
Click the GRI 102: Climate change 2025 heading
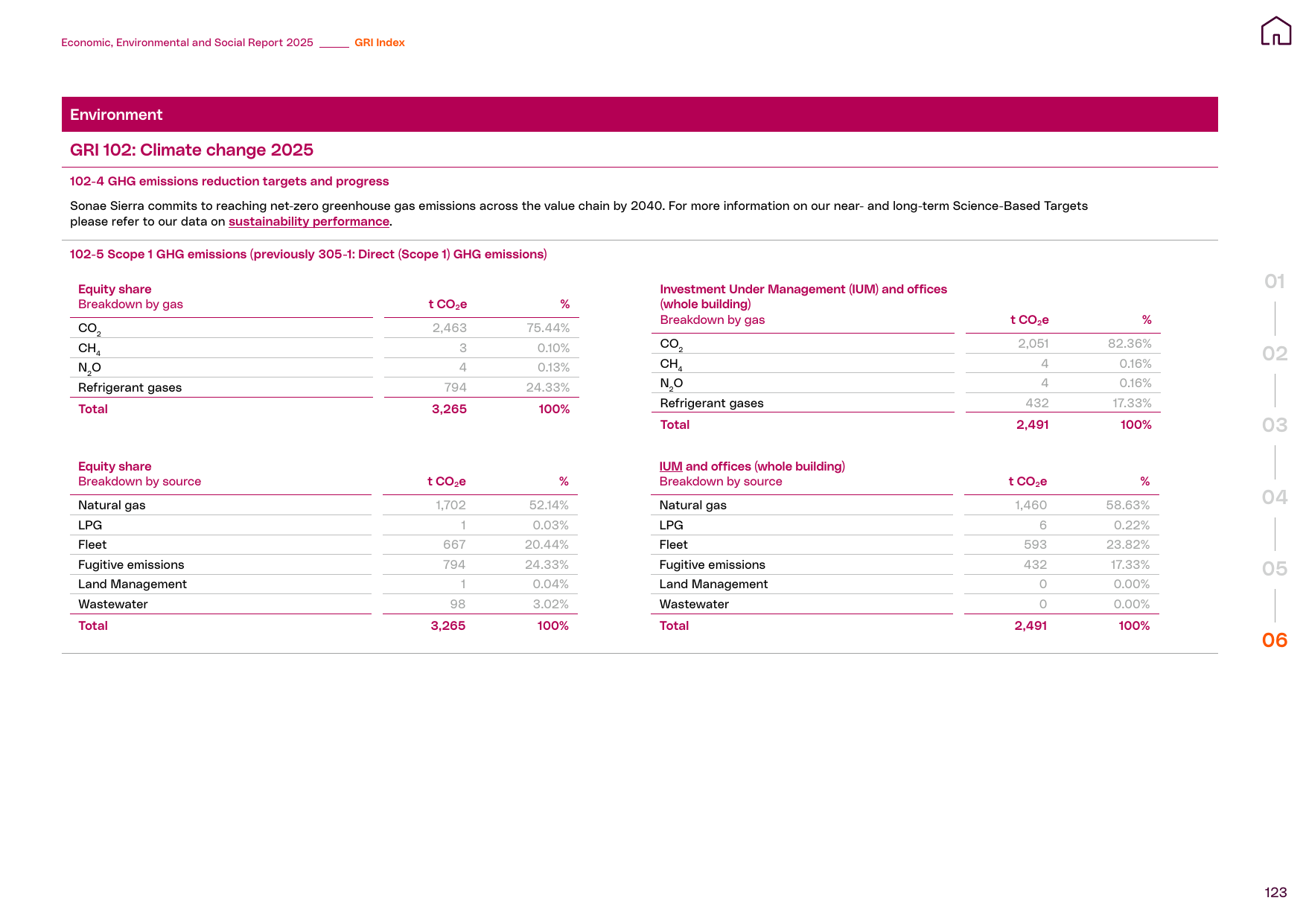191,150
